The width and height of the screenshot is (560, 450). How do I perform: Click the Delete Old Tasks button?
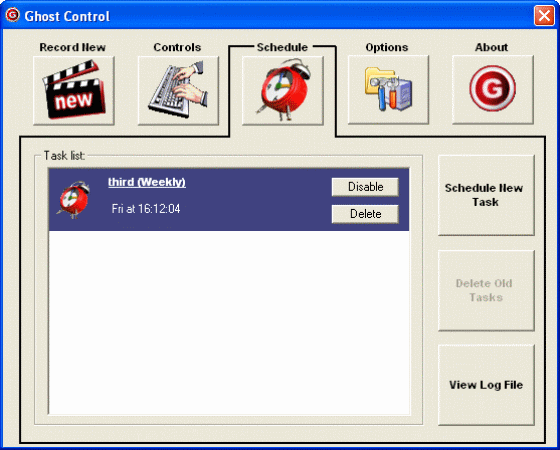pyautogui.click(x=486, y=290)
